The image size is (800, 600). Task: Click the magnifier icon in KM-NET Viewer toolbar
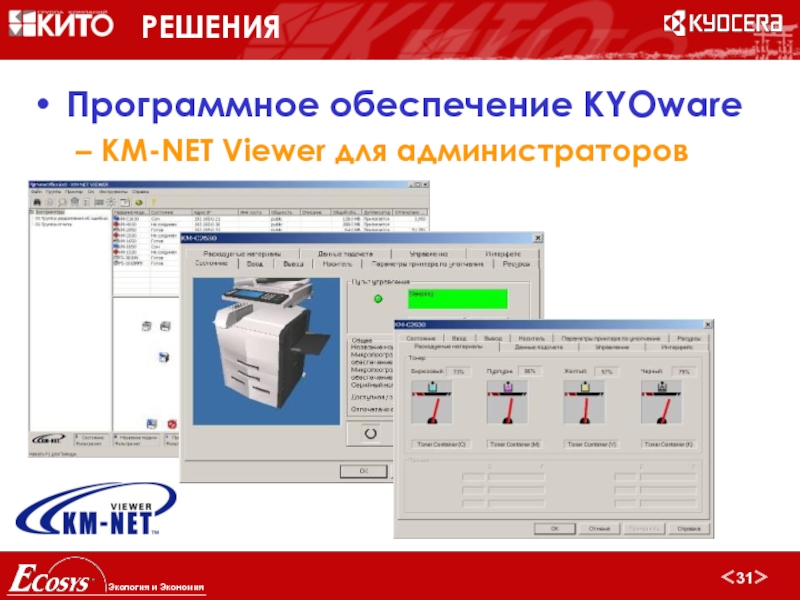click(x=62, y=202)
